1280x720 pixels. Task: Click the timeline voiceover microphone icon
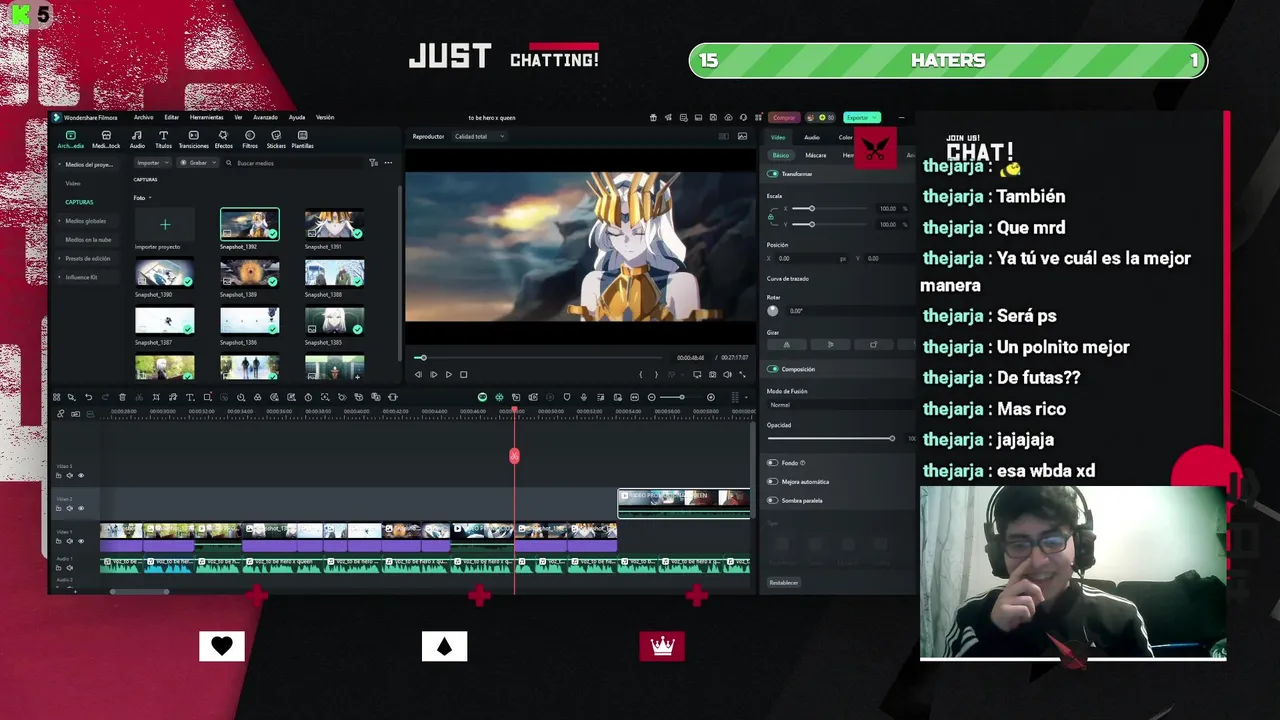click(x=584, y=397)
